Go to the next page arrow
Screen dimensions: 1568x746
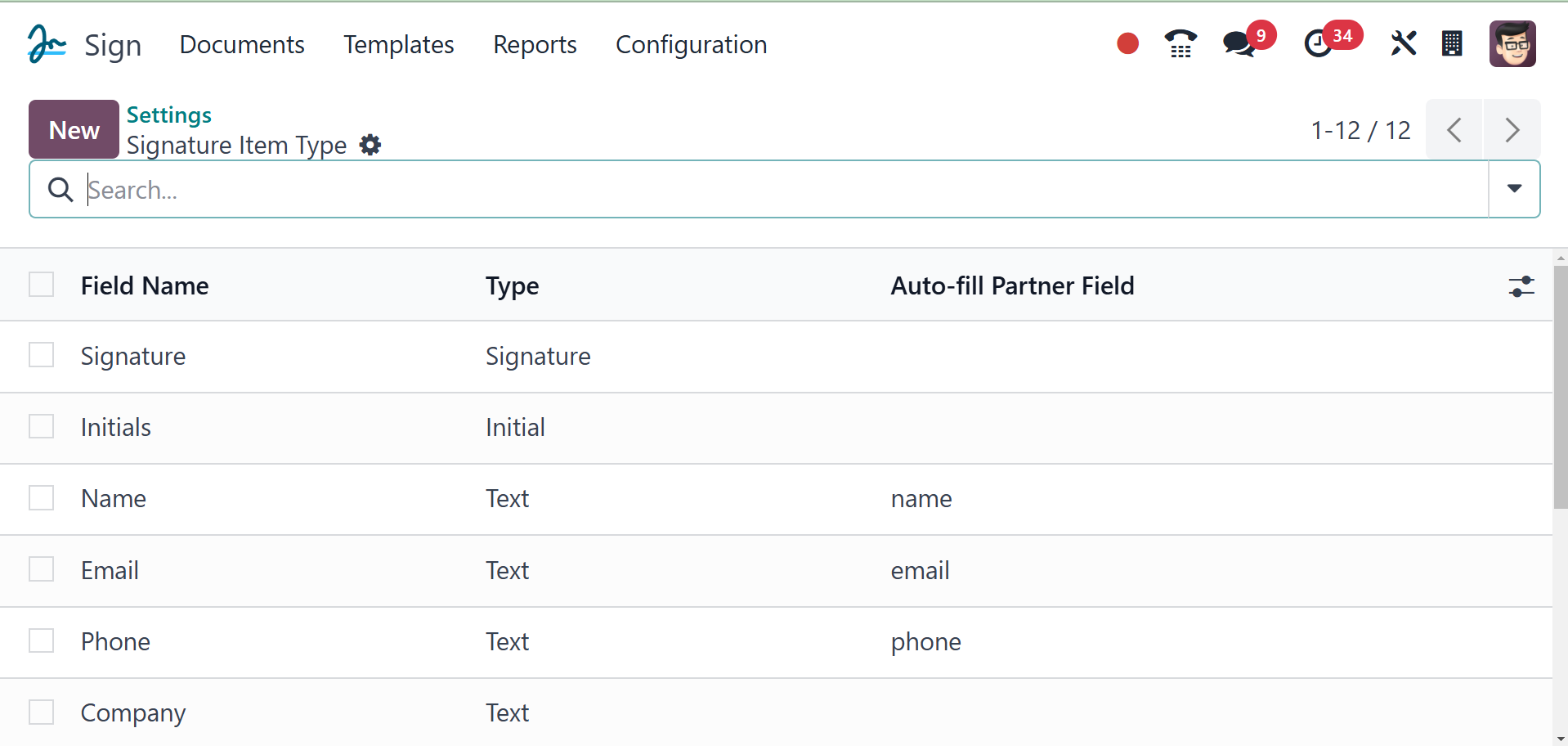1512,130
